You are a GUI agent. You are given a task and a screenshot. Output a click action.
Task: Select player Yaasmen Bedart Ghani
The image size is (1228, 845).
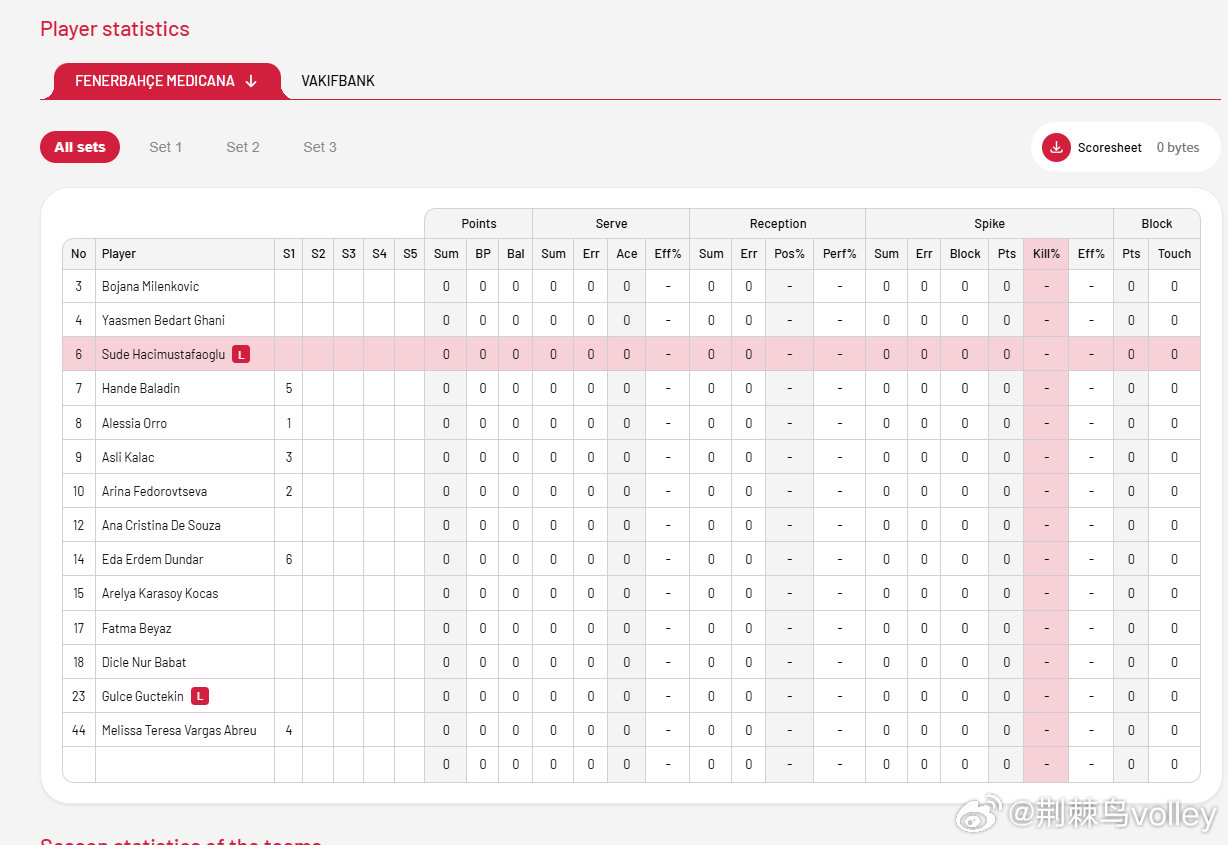(163, 320)
